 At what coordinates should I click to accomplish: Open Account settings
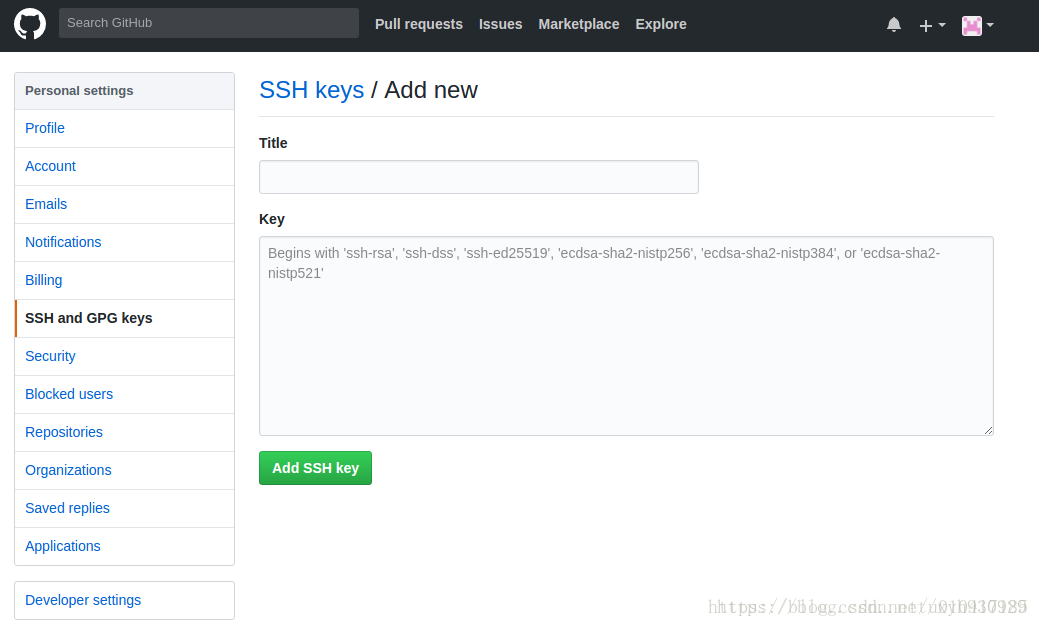point(125,166)
